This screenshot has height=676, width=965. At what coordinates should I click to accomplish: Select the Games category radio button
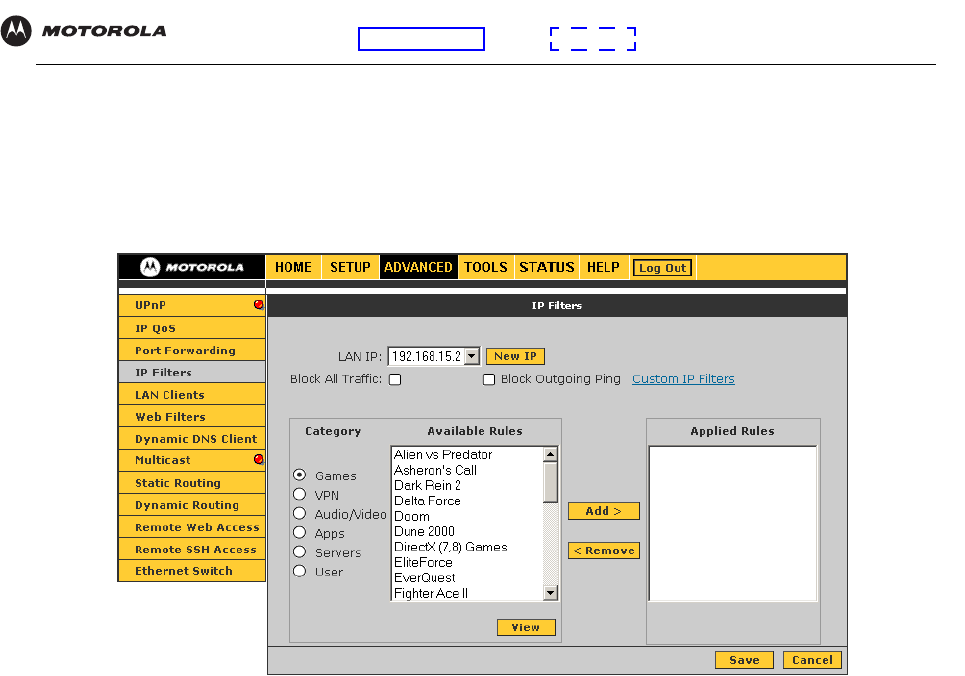point(300,475)
